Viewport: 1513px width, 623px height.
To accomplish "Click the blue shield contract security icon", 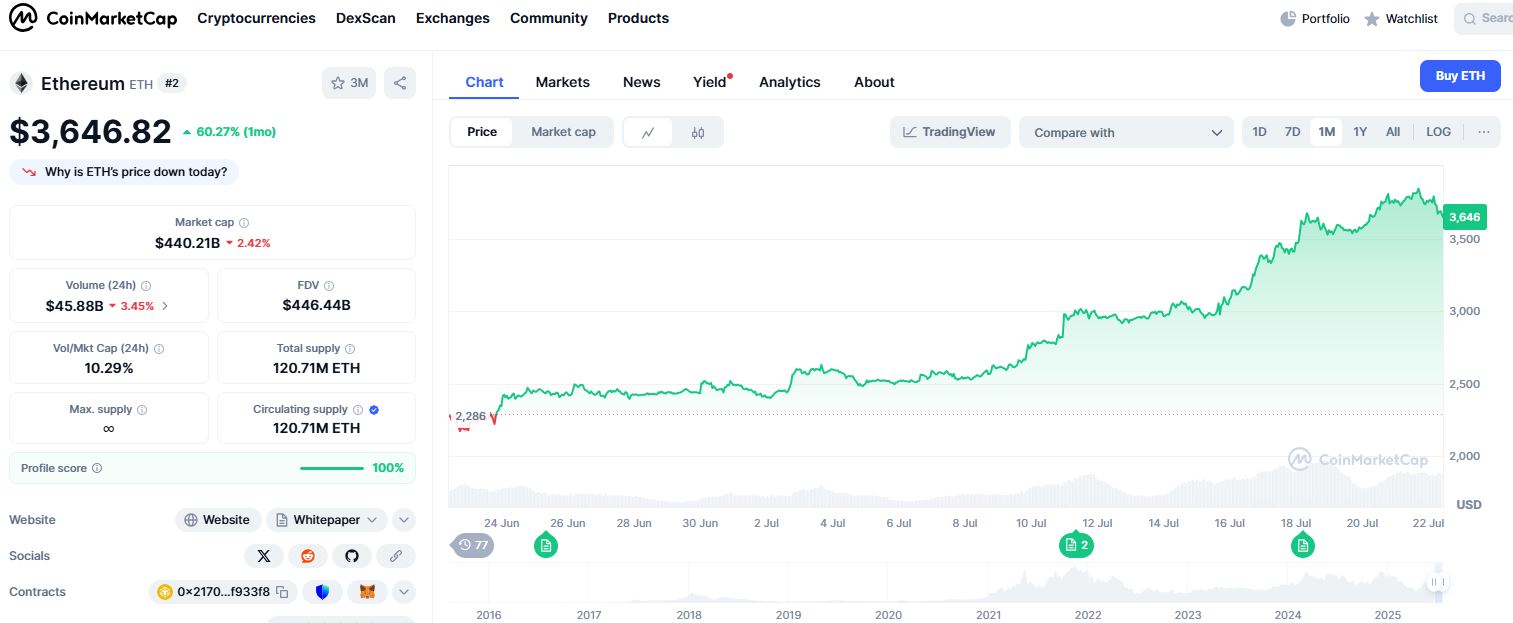I will pos(322,592).
